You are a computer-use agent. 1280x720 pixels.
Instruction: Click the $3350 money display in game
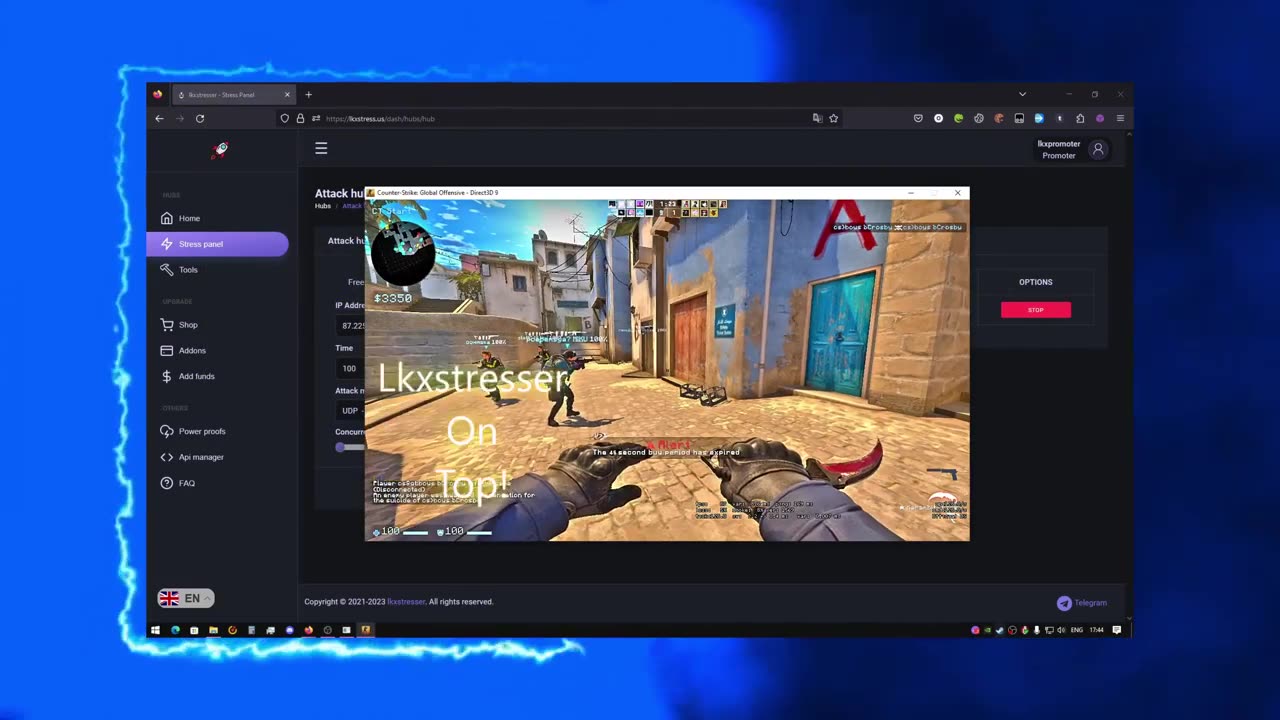[x=392, y=298]
